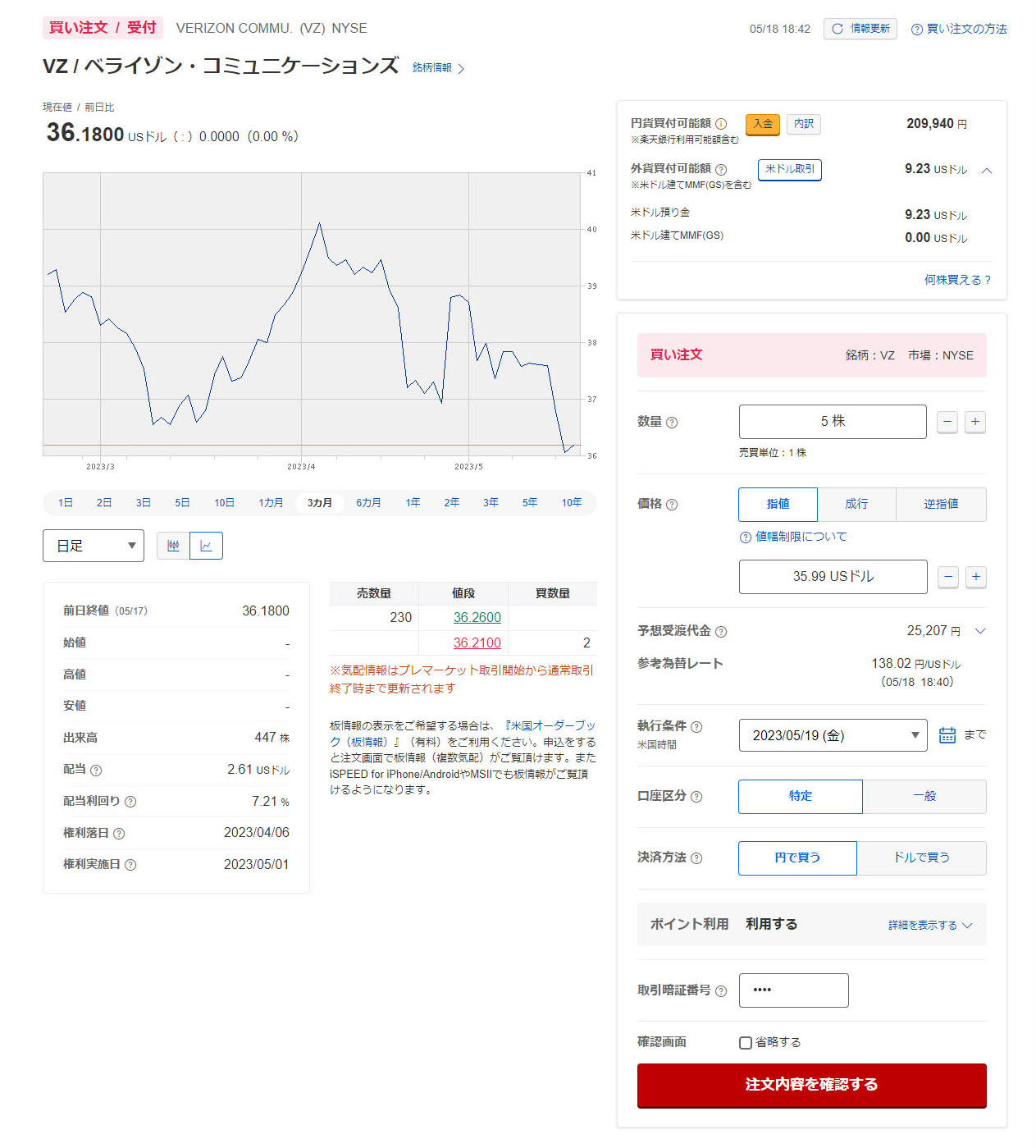1036x1148 pixels.
Task: Choose ドルで買う settlement method
Action: 921,858
